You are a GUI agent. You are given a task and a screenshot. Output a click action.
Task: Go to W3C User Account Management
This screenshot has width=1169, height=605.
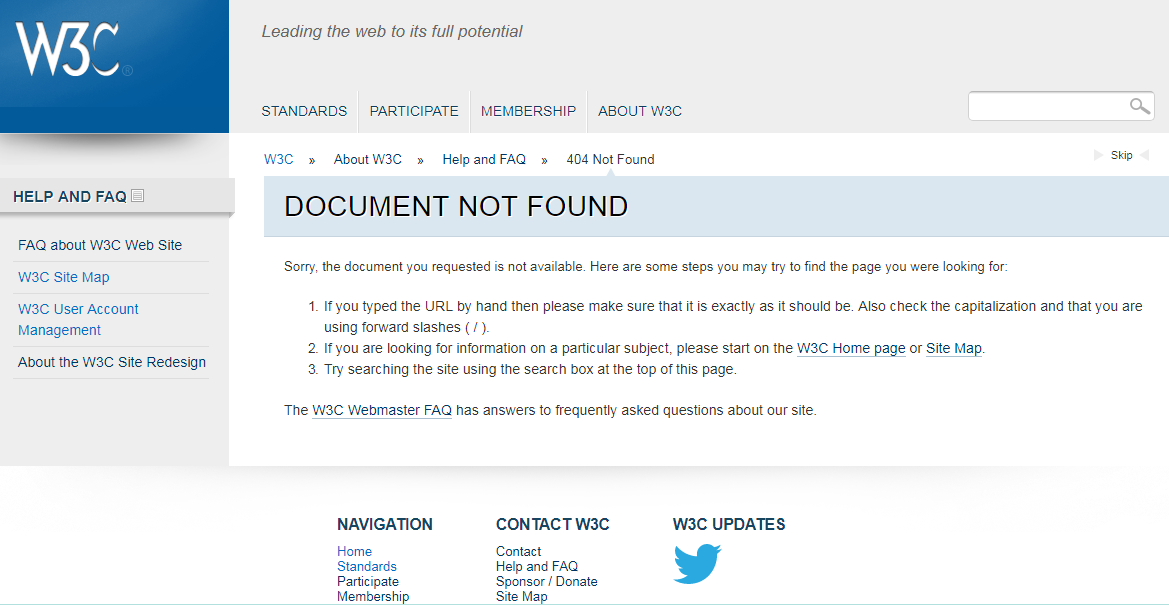click(x=78, y=319)
